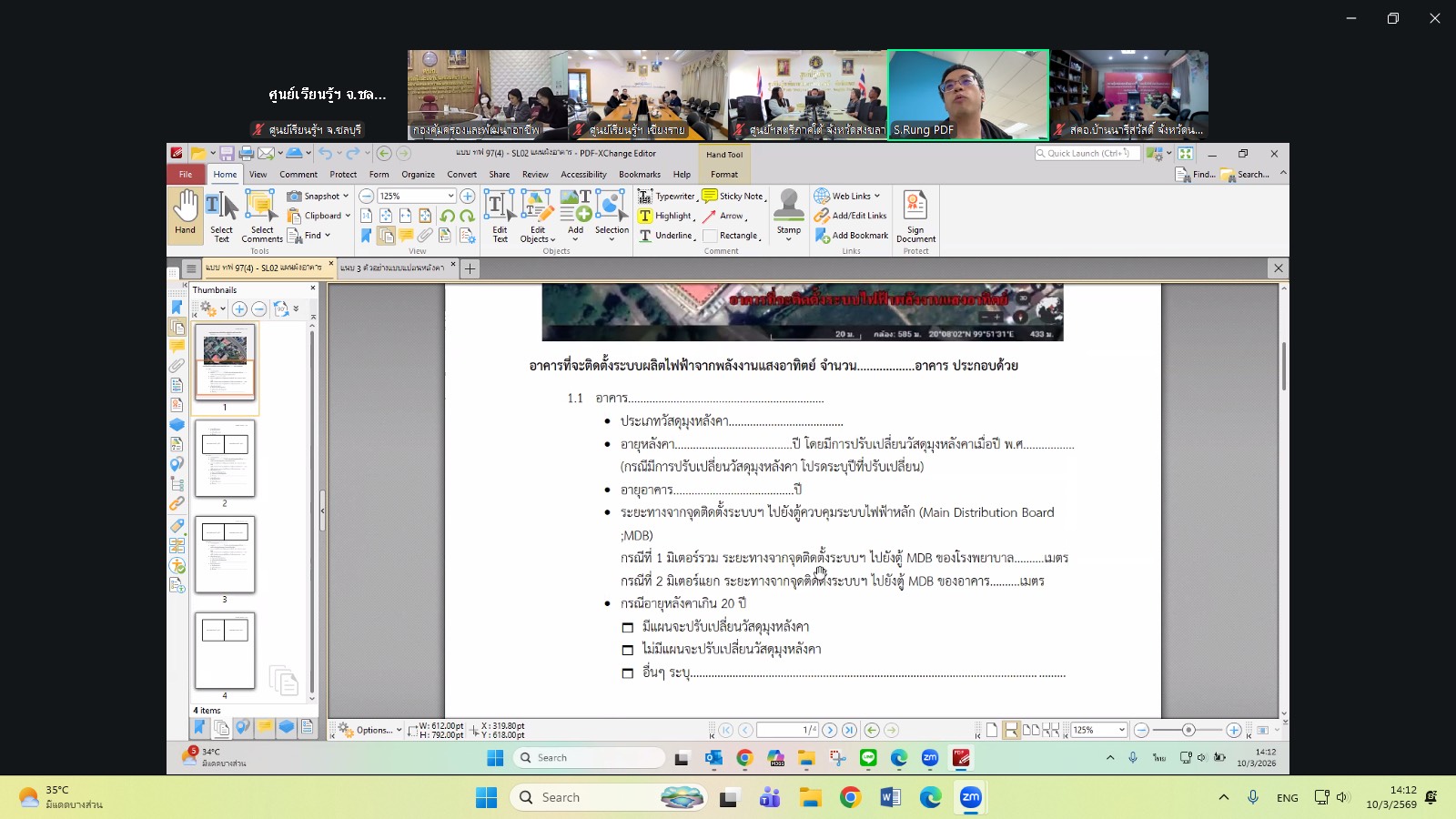Tick the first checkbox under the 20-year roof item
1456x819 pixels.
tap(628, 628)
